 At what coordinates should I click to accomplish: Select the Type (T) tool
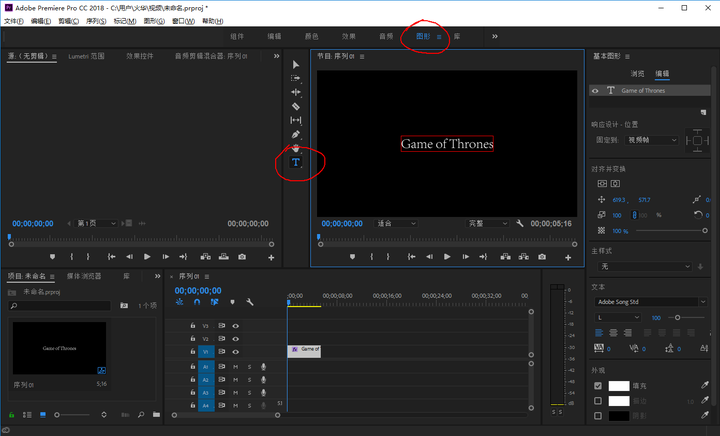pyautogui.click(x=296, y=162)
